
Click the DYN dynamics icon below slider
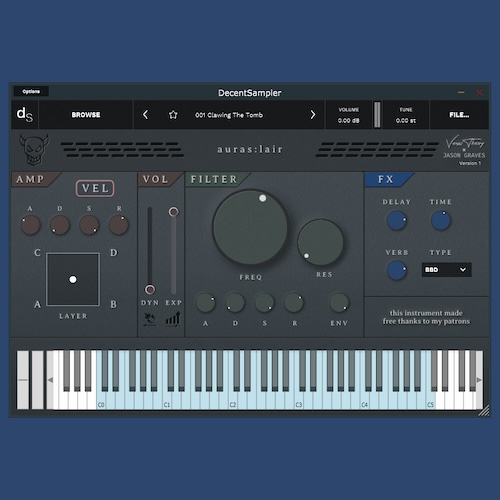(x=150, y=319)
